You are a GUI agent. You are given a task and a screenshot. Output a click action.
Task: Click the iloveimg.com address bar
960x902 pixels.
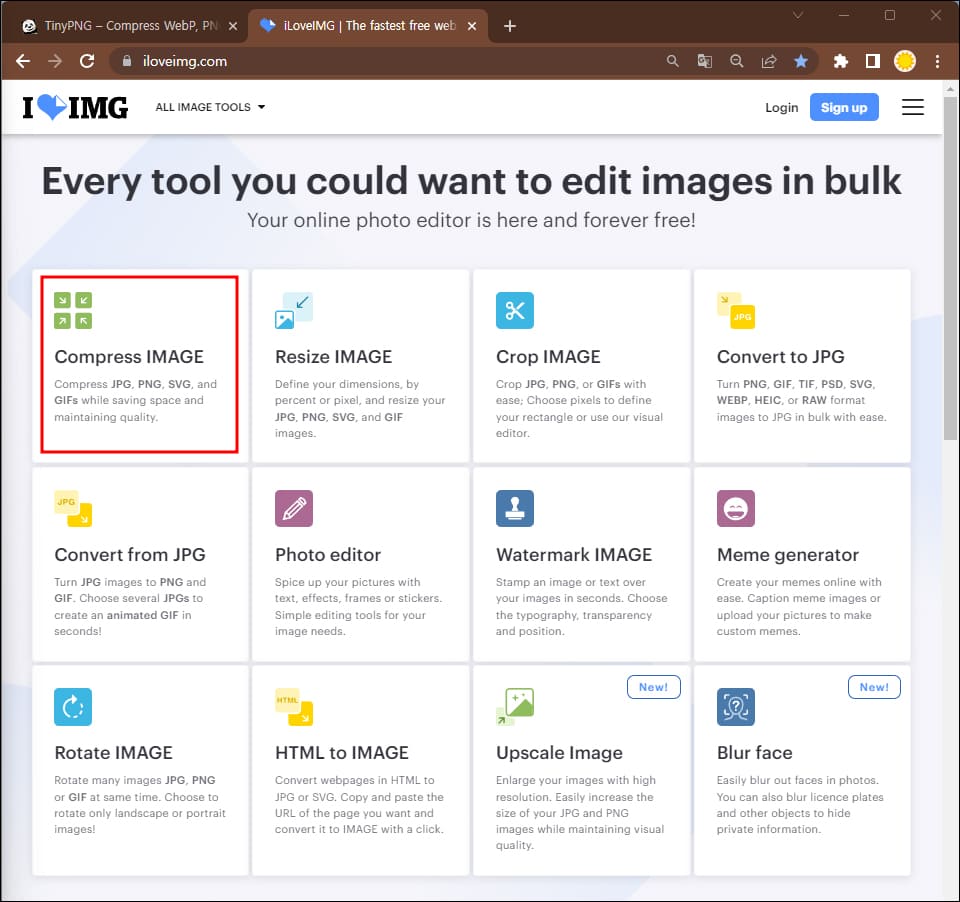[392, 61]
